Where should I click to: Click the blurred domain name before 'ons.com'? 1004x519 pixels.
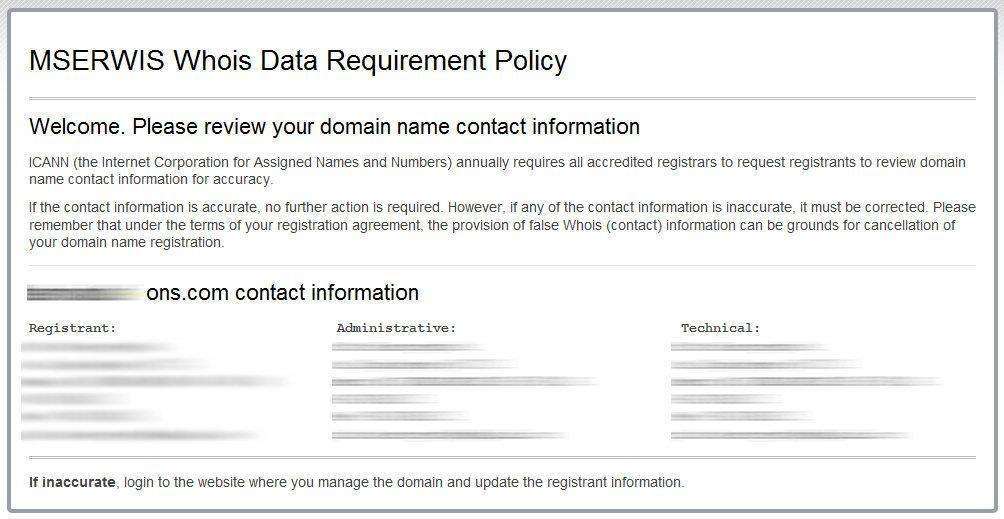(x=85, y=293)
